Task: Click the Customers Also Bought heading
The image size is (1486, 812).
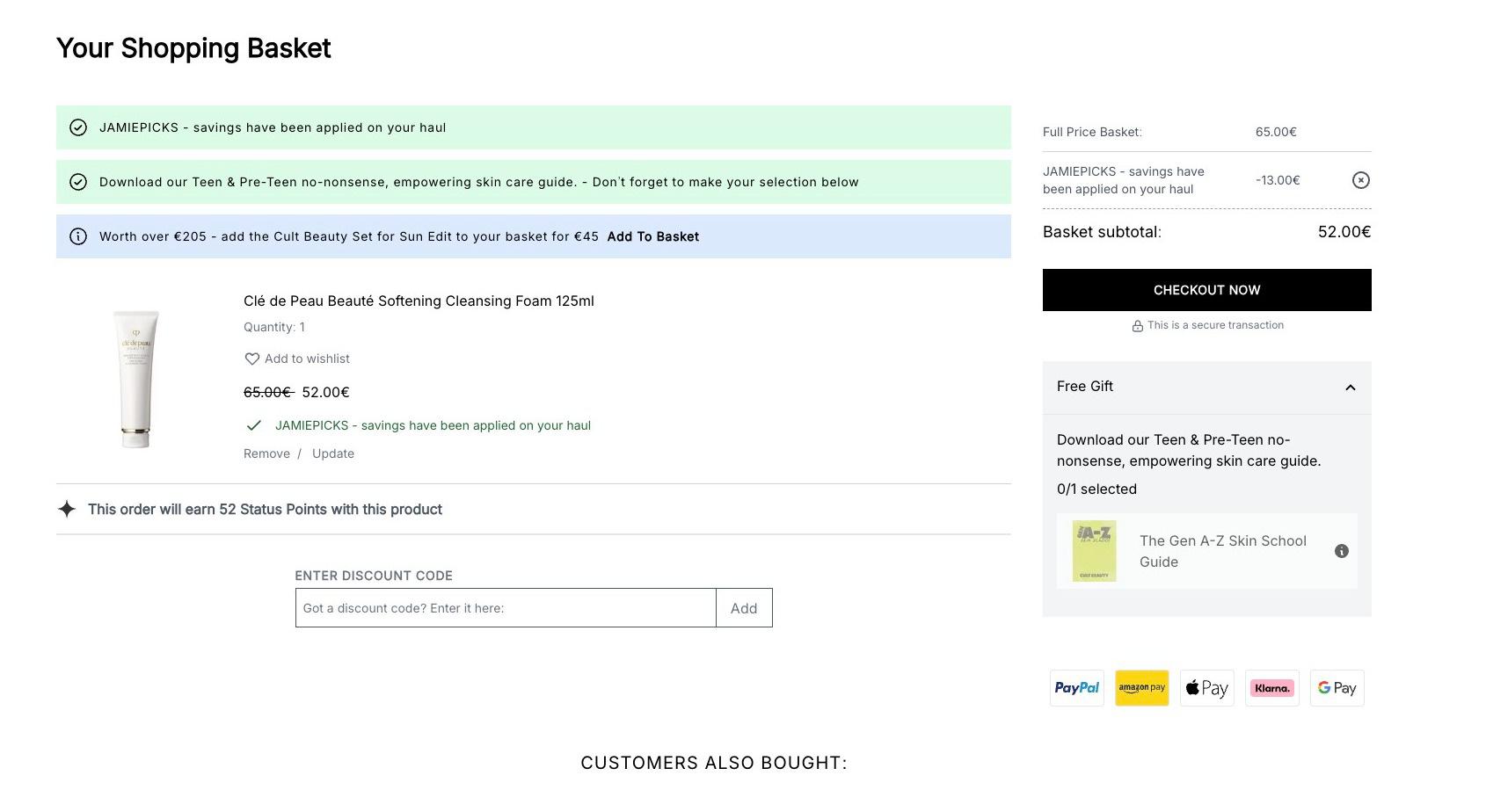Action: point(714,763)
